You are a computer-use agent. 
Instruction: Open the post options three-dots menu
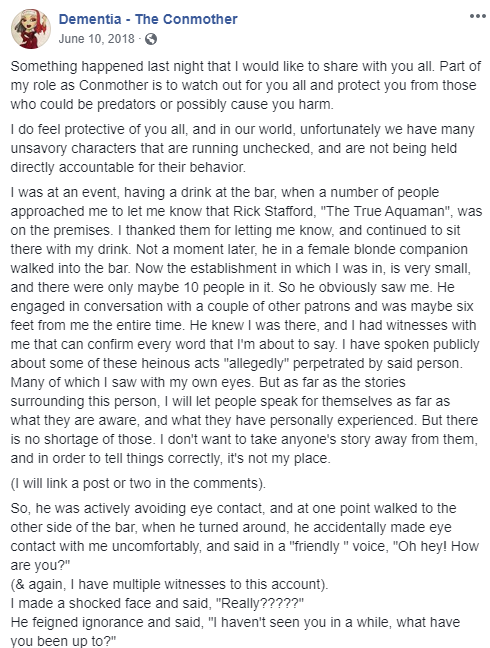(x=478, y=16)
